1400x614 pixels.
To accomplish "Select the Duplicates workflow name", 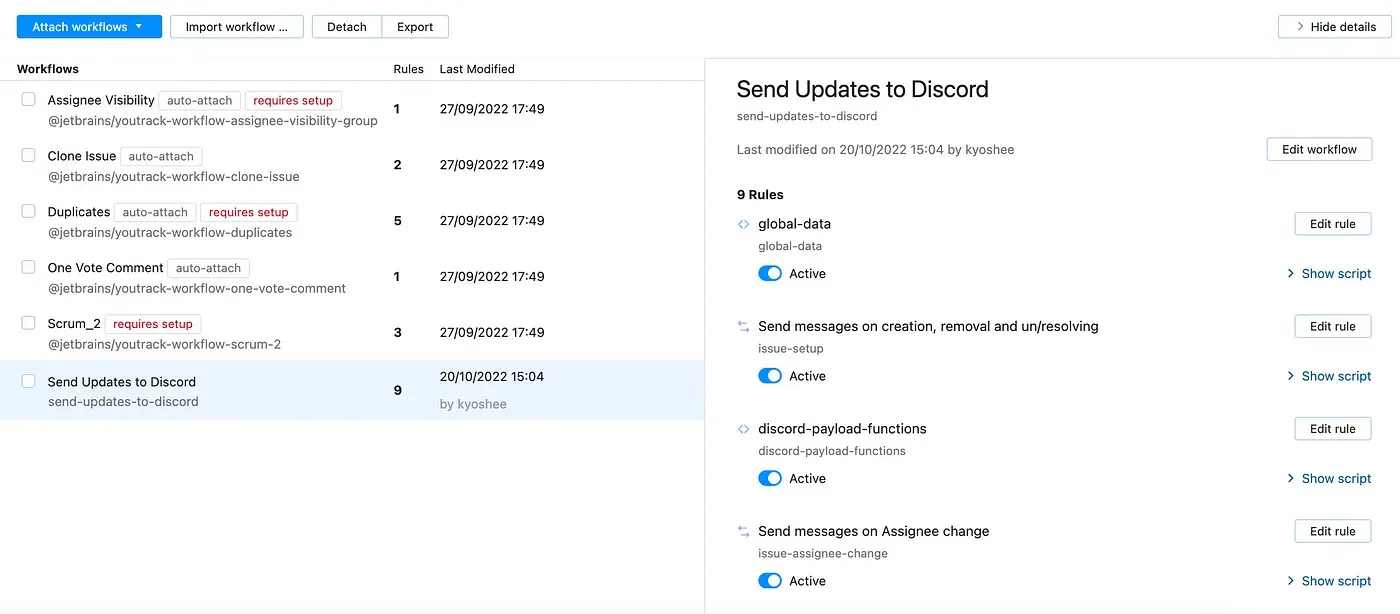I will pos(79,212).
